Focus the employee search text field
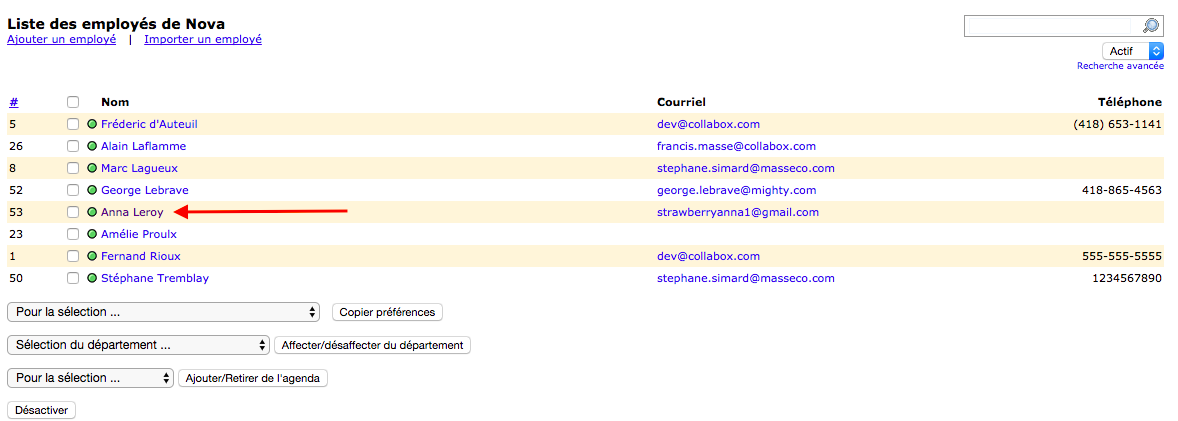The image size is (1178, 421). 1052,26
